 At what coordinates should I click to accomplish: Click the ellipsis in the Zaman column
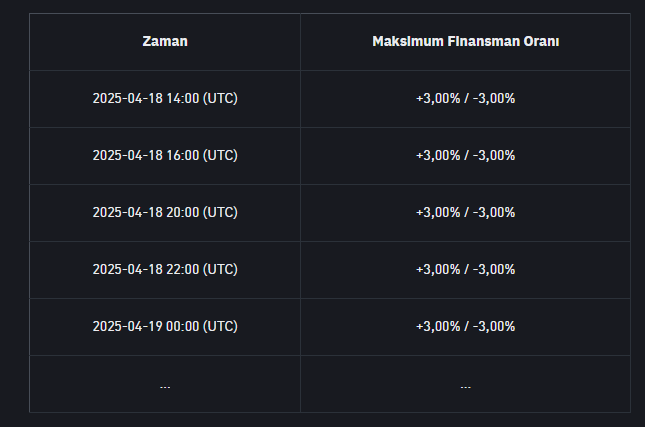click(x=165, y=384)
